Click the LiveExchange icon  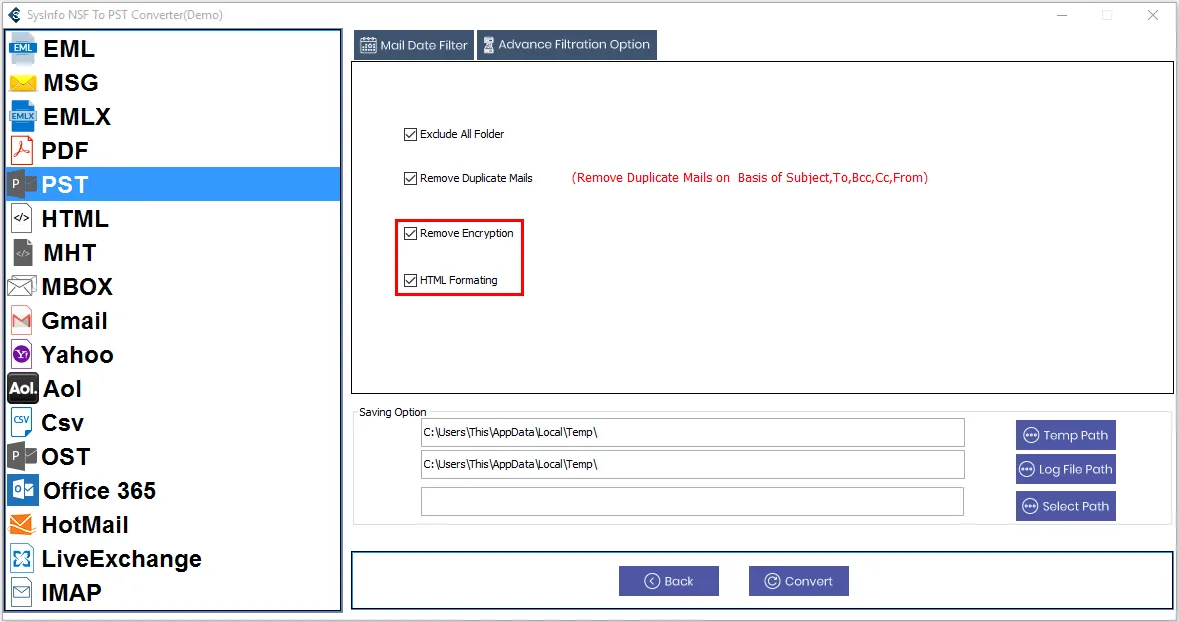tap(22, 558)
